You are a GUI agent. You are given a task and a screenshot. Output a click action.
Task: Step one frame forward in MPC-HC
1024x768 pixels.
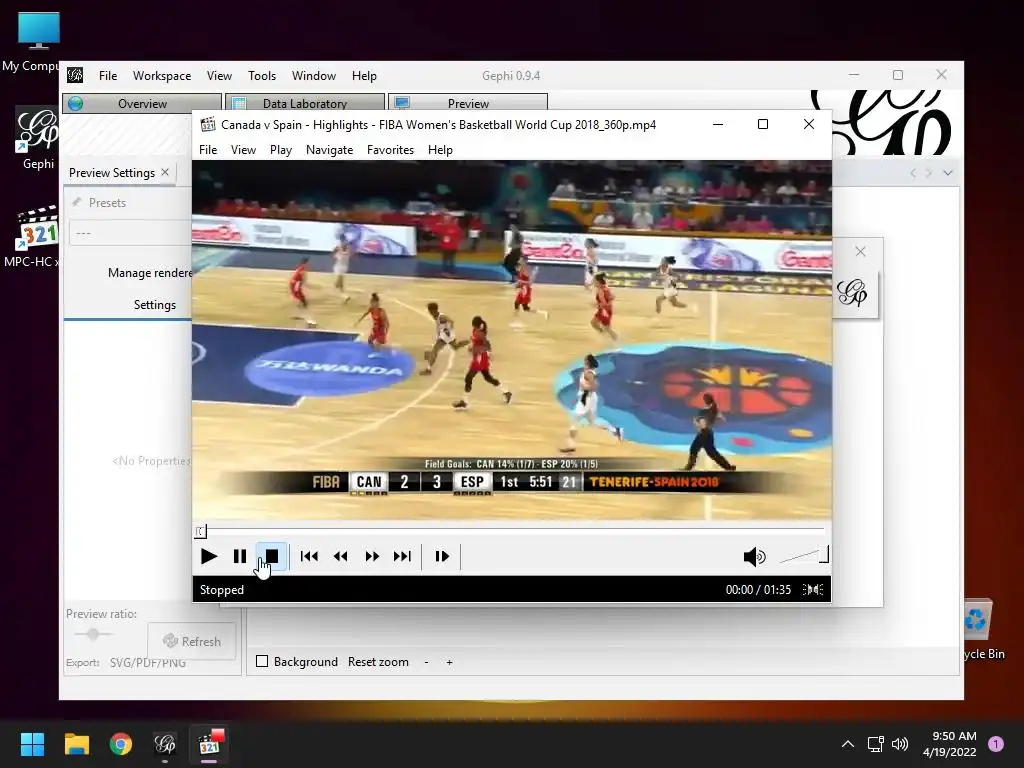pyautogui.click(x=442, y=556)
